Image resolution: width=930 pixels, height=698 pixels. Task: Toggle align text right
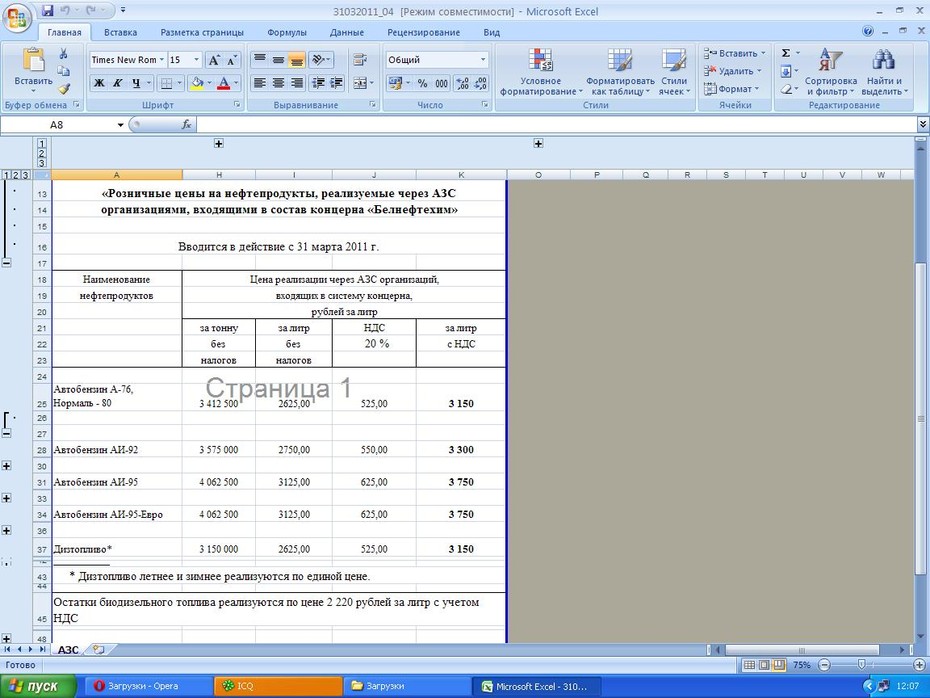tap(297, 83)
